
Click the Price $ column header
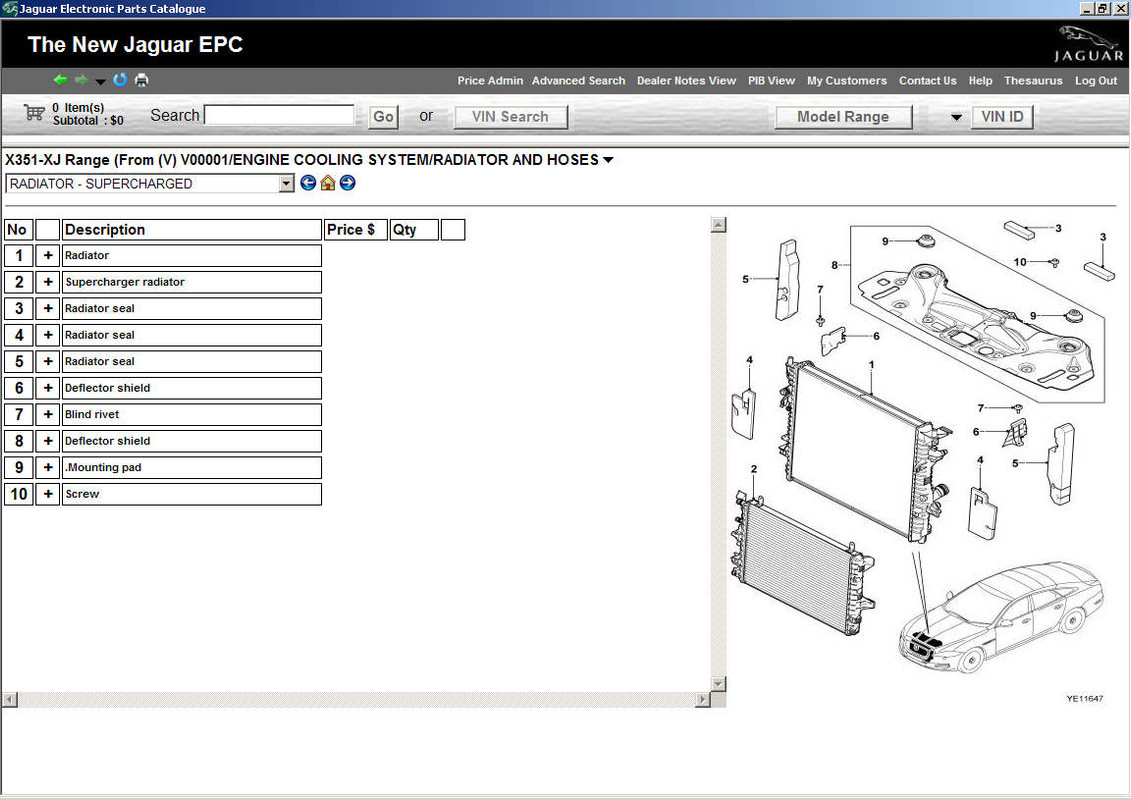(356, 230)
